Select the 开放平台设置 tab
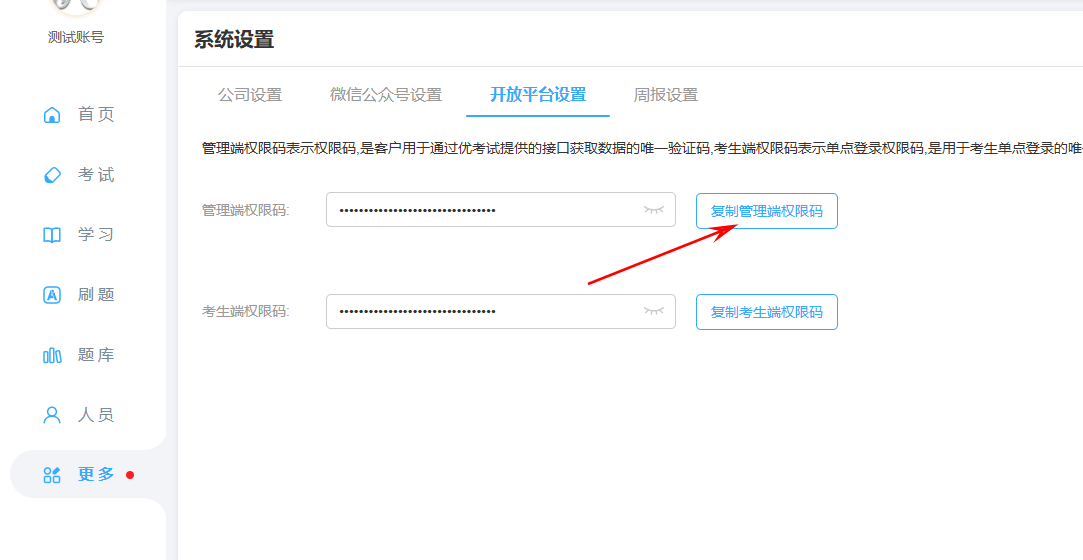This screenshot has width=1083, height=560. [x=538, y=95]
